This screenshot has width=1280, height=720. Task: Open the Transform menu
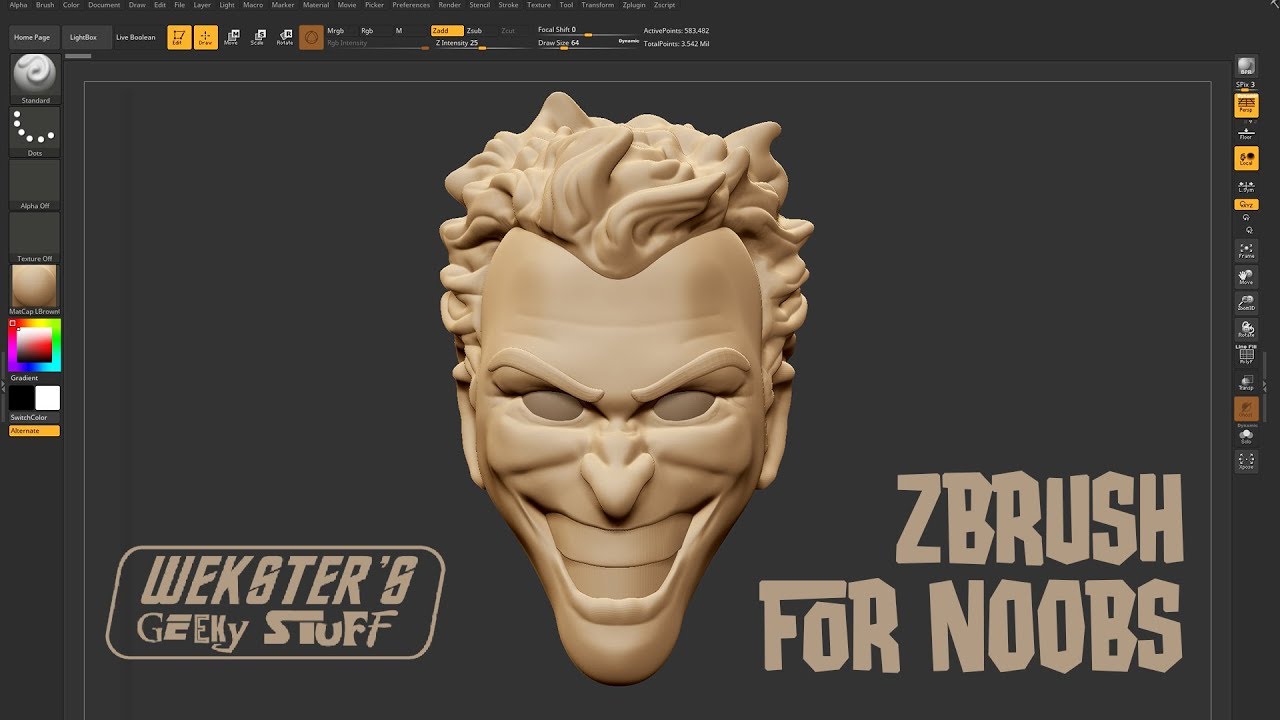[598, 5]
